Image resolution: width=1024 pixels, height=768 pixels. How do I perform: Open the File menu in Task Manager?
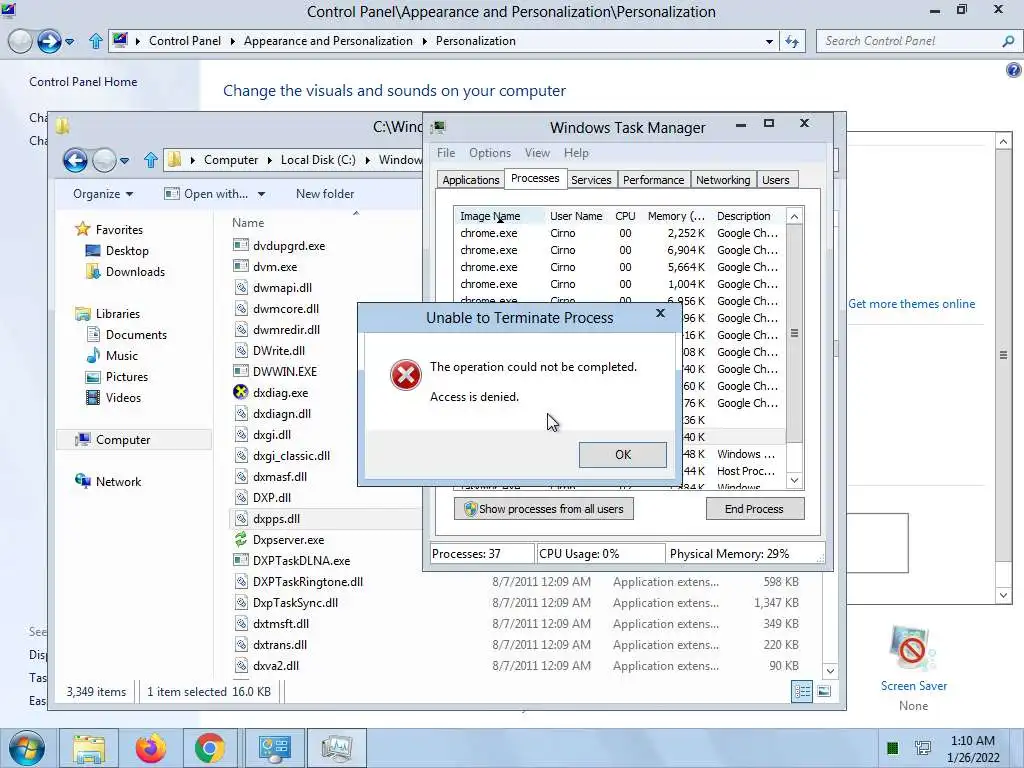click(446, 153)
